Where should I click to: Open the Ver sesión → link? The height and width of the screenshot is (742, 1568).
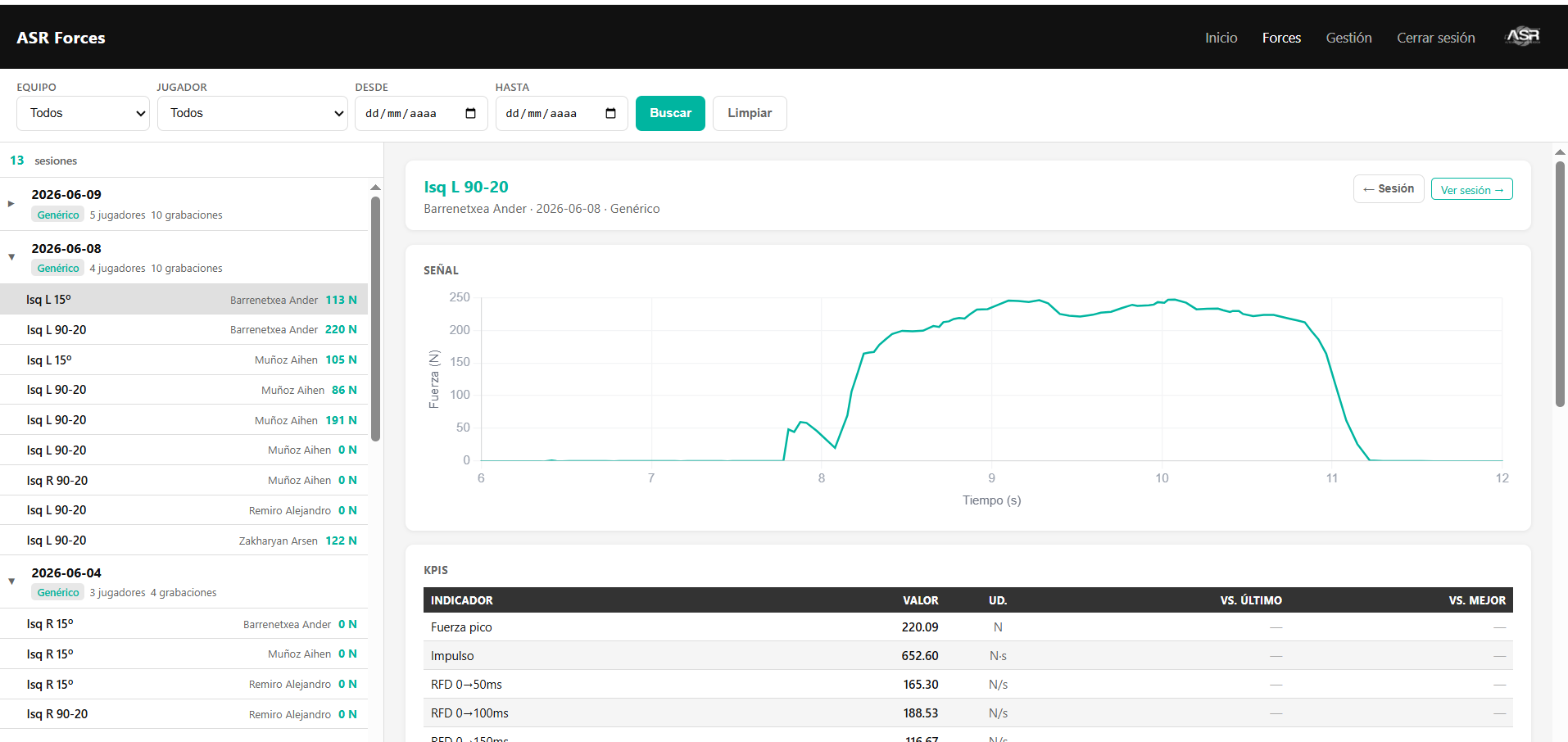pyautogui.click(x=1471, y=189)
